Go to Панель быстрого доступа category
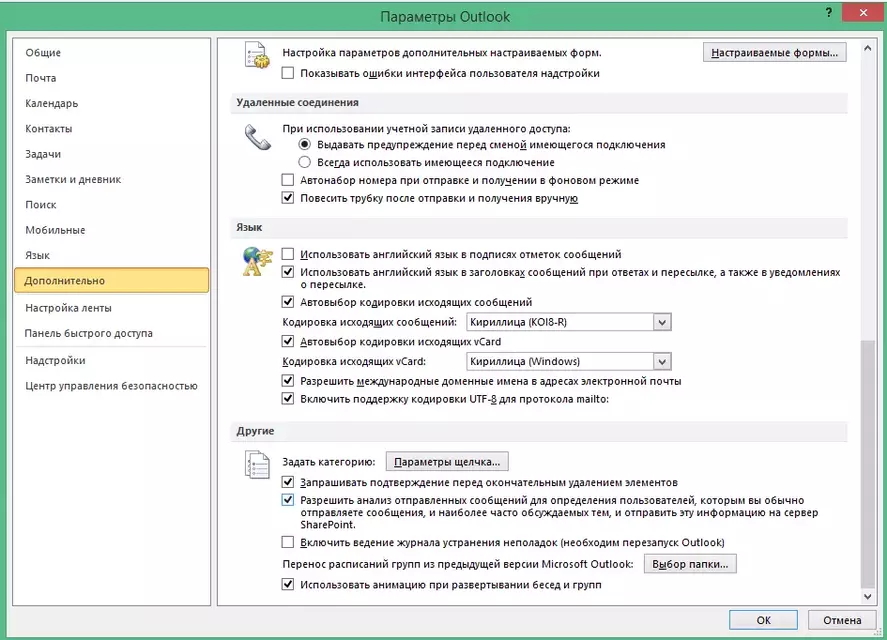The height and width of the screenshot is (640, 887). [111, 333]
